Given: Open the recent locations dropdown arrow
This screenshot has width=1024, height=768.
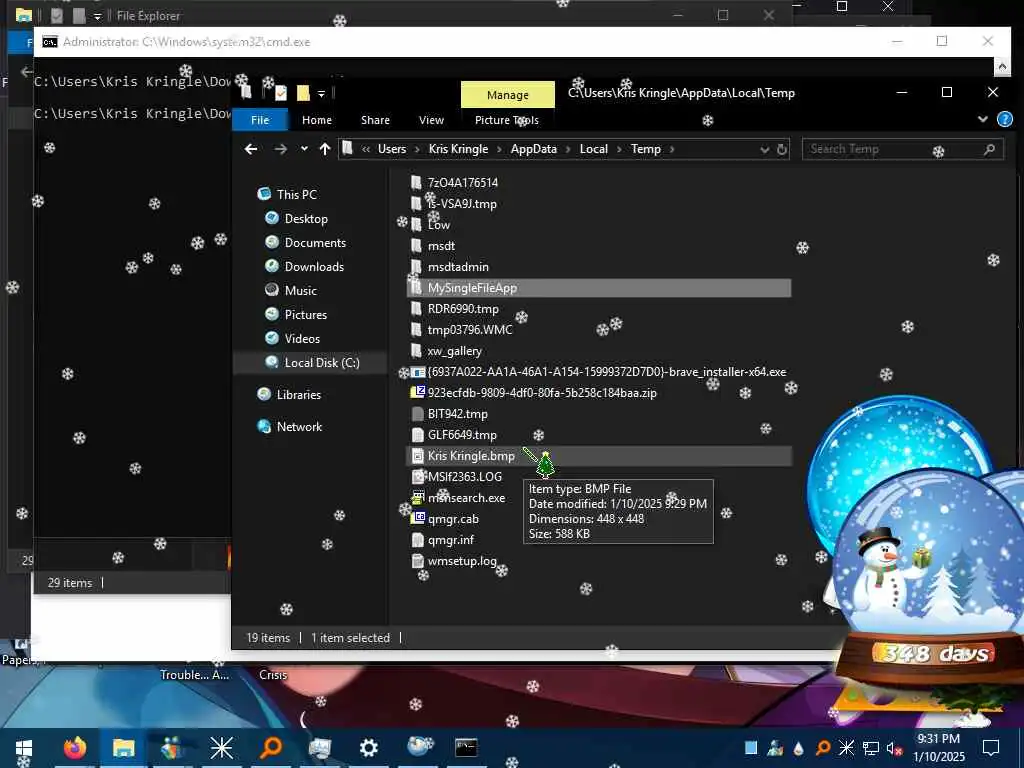Looking at the screenshot, I should pos(304,149).
